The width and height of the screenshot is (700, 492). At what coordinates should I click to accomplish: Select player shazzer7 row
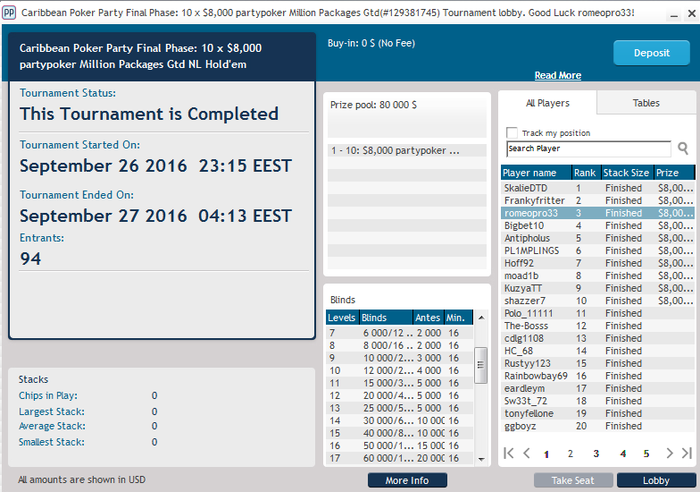click(598, 300)
